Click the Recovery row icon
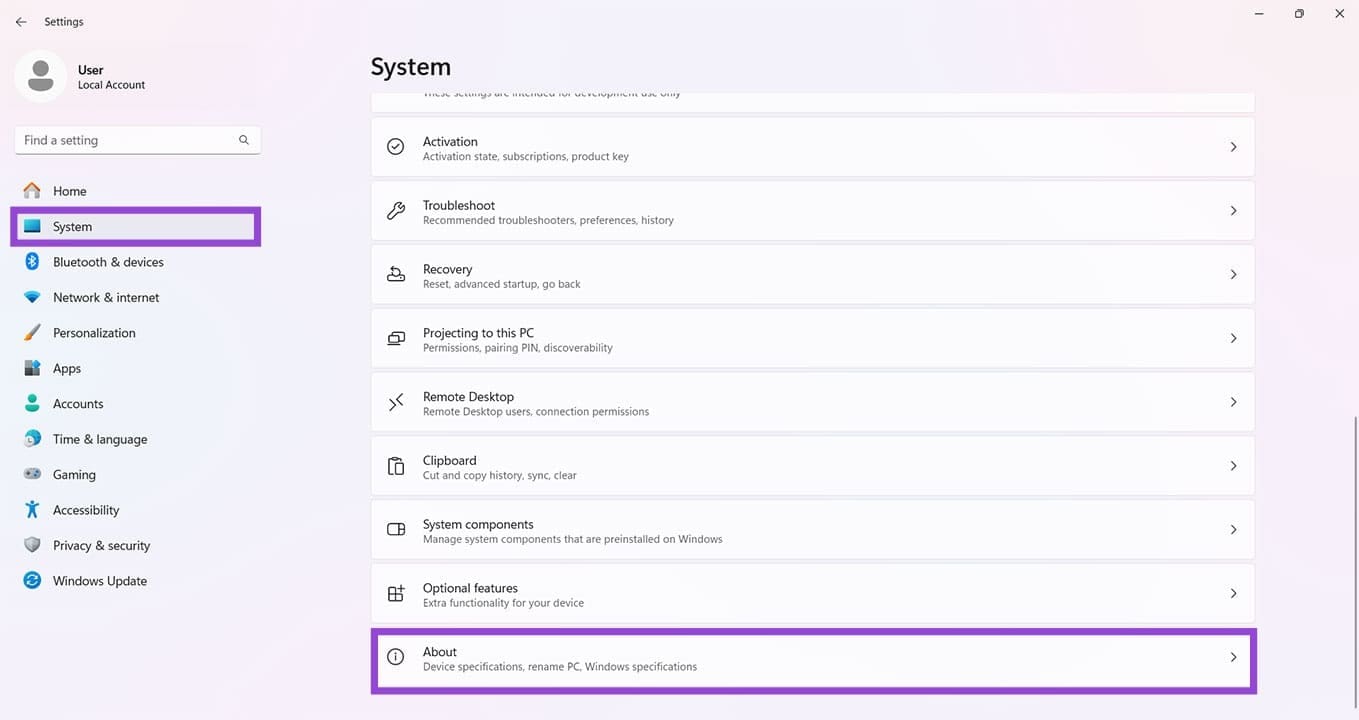This screenshot has height=720, width=1359. point(396,275)
